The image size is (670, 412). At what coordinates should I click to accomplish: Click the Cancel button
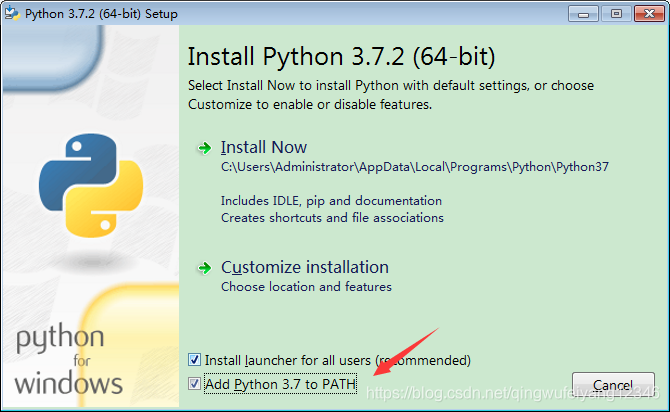[613, 385]
